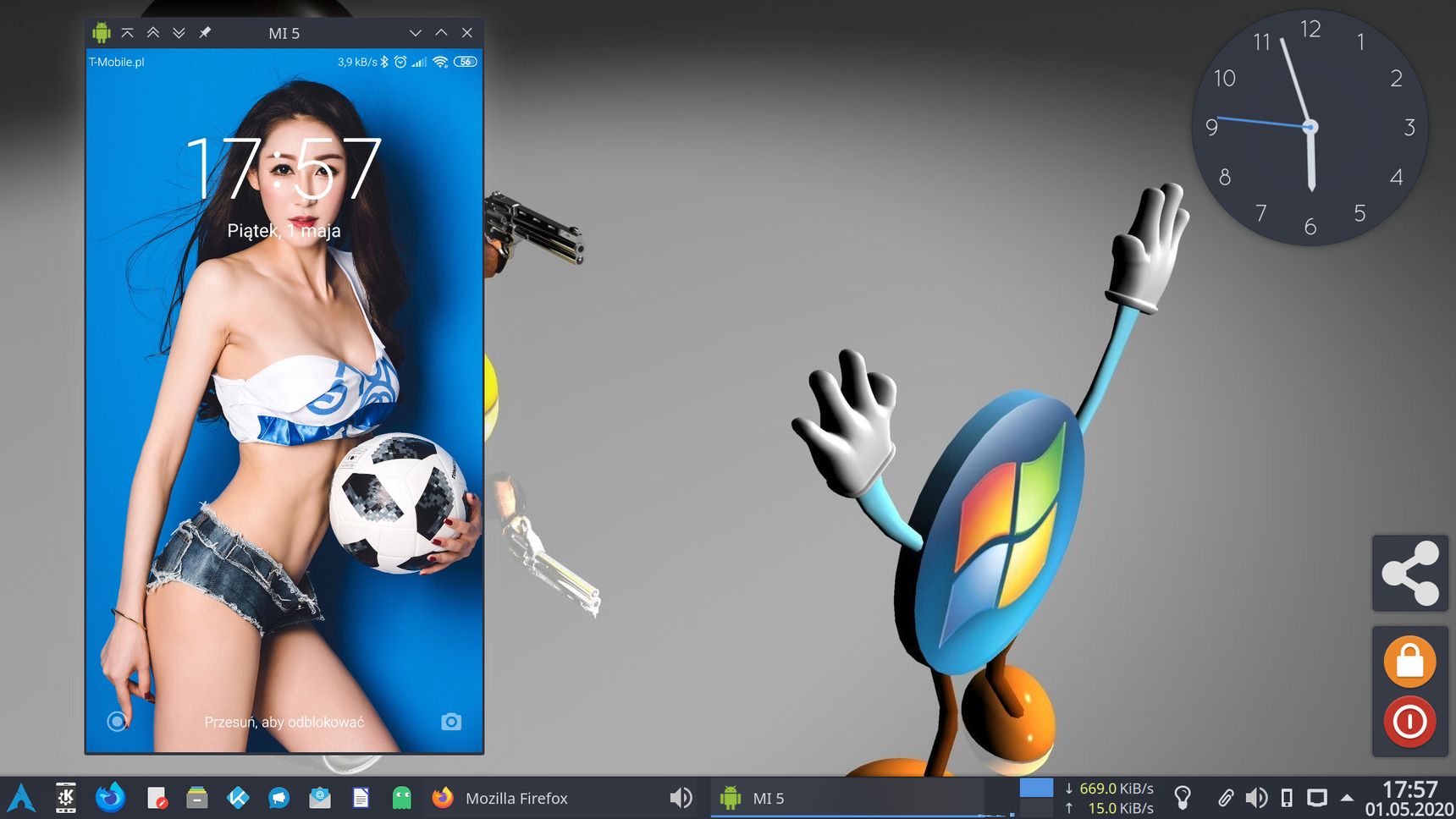The width and height of the screenshot is (1456, 819).
Task: Open the email envelope app icon
Action: 320,798
